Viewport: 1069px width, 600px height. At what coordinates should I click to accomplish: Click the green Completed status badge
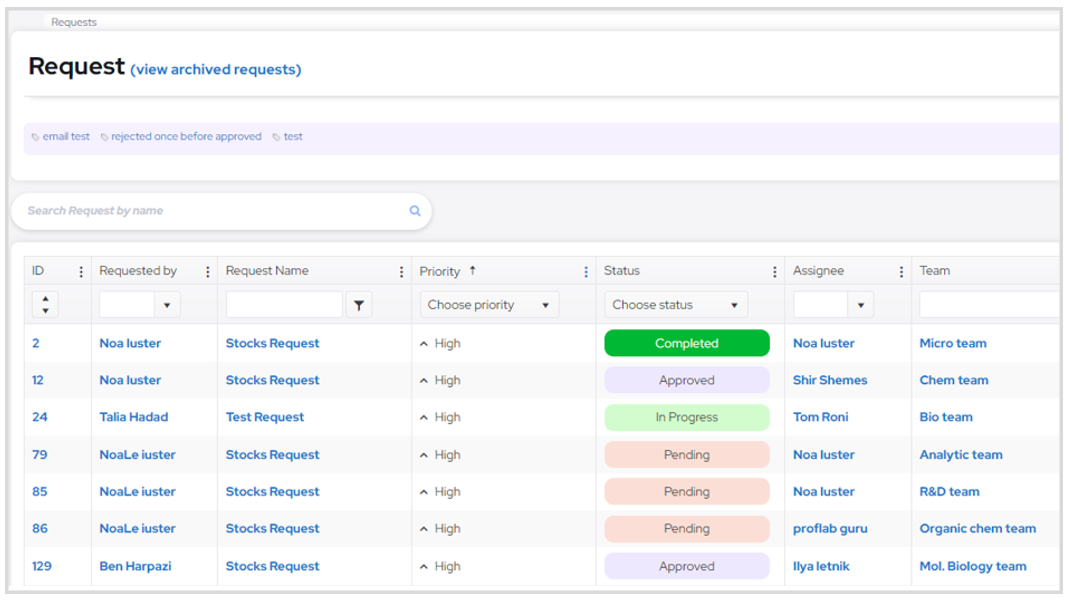click(x=686, y=343)
